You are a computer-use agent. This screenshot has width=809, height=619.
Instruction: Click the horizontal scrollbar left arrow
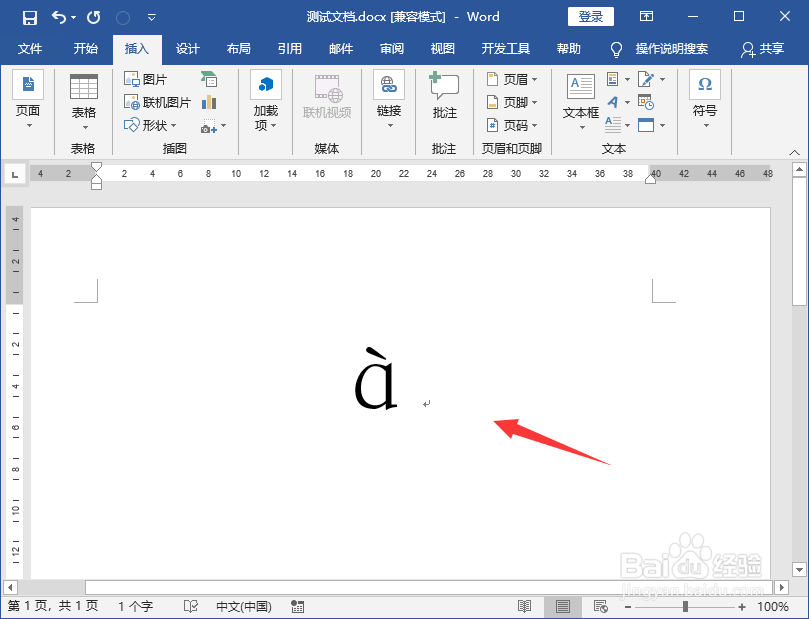[10, 588]
